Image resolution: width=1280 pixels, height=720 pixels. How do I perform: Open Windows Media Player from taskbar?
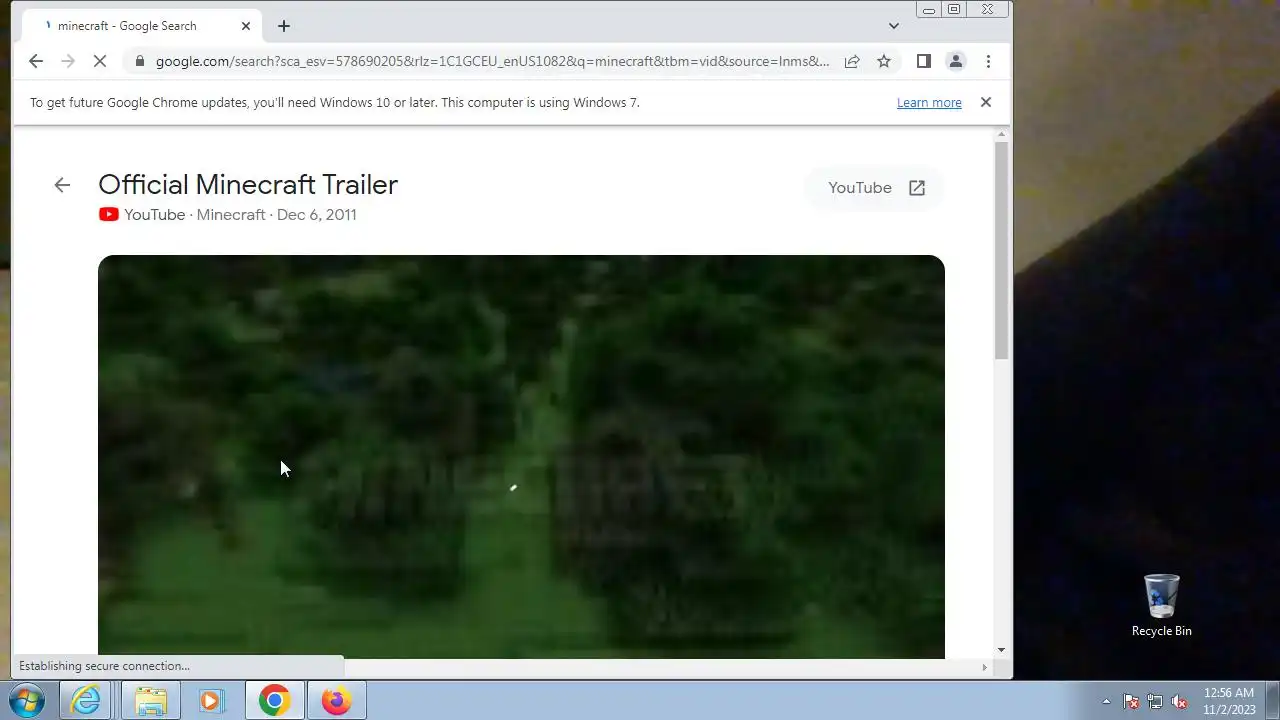click(211, 701)
